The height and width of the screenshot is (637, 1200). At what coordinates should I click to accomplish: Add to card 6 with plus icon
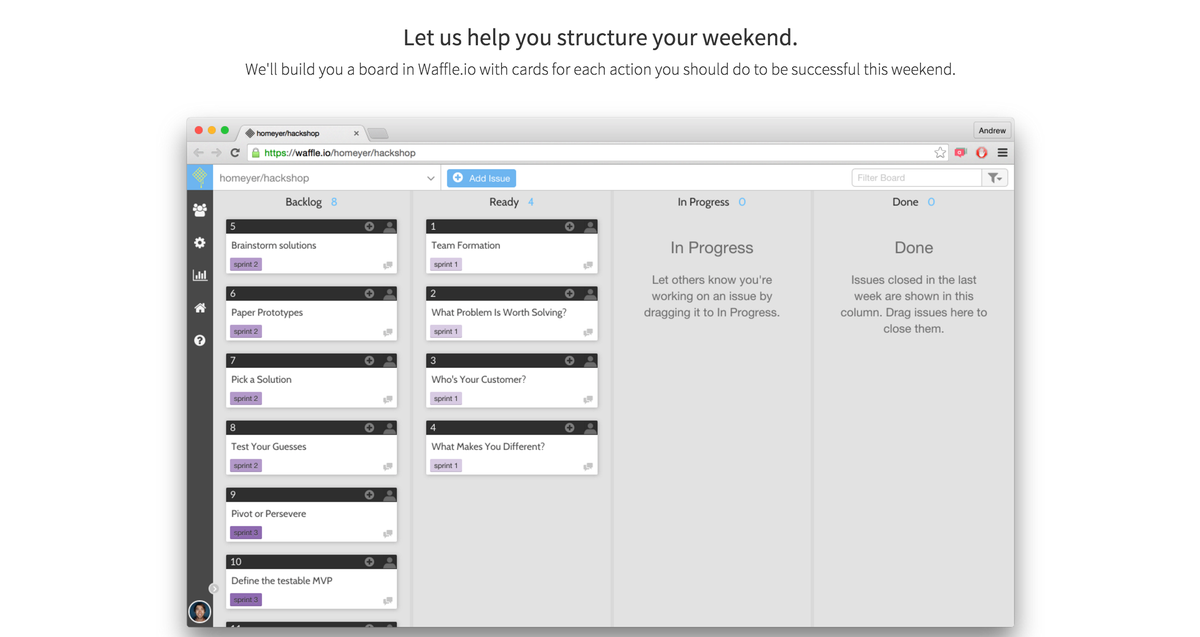pos(369,294)
